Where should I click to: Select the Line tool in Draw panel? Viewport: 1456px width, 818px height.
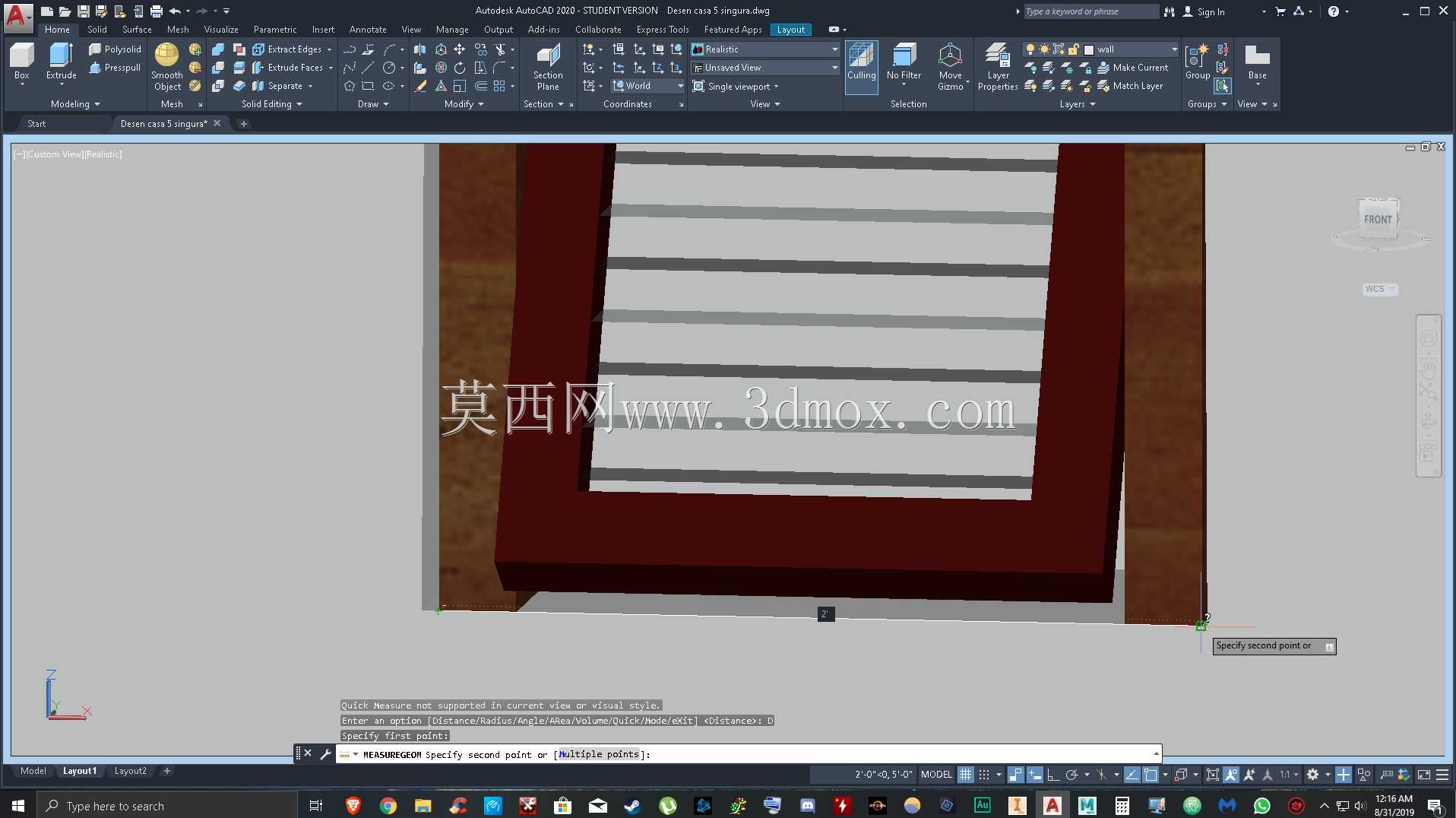(368, 68)
